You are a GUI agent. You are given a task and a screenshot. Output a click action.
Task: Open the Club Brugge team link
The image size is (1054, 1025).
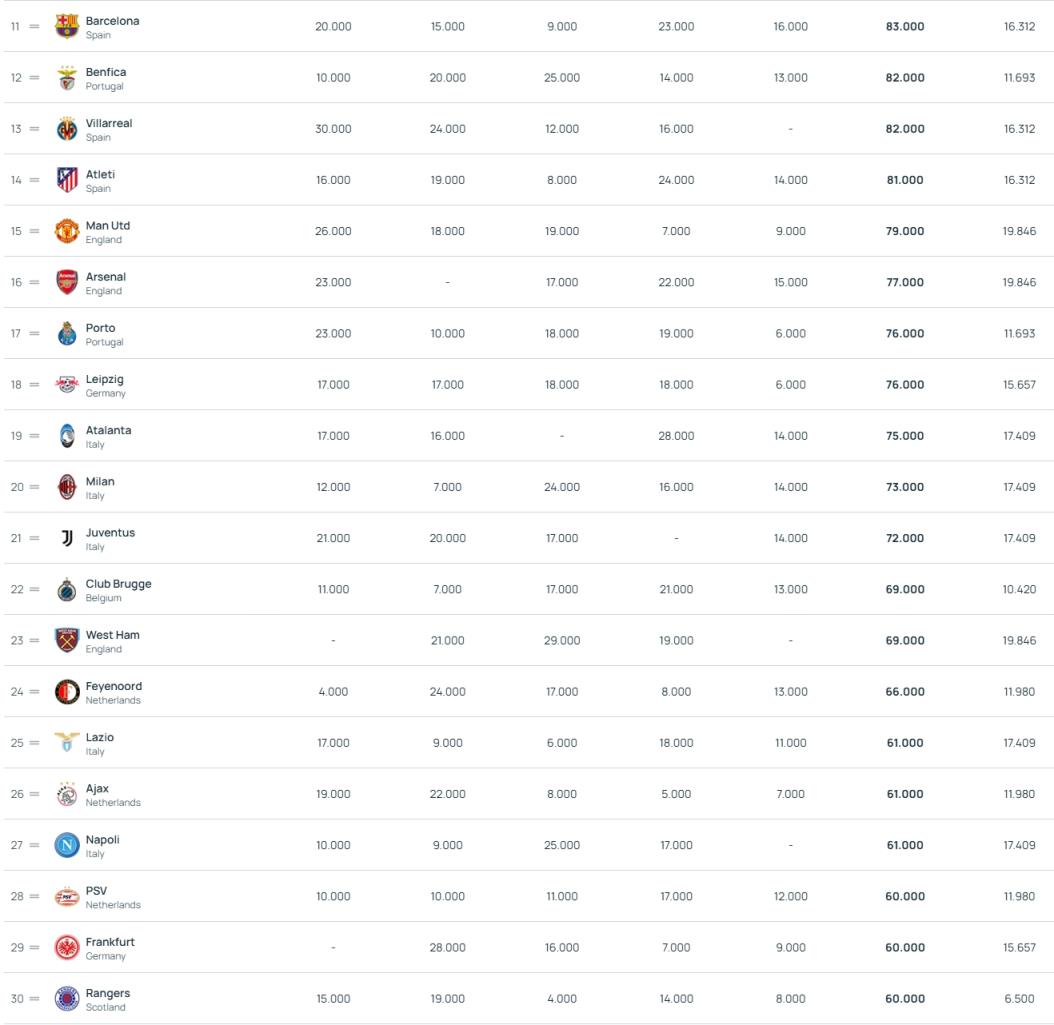(118, 583)
